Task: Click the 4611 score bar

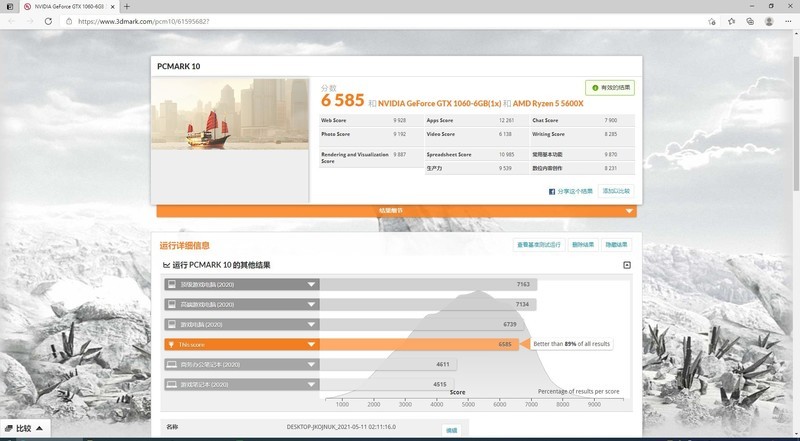Action: (388, 364)
